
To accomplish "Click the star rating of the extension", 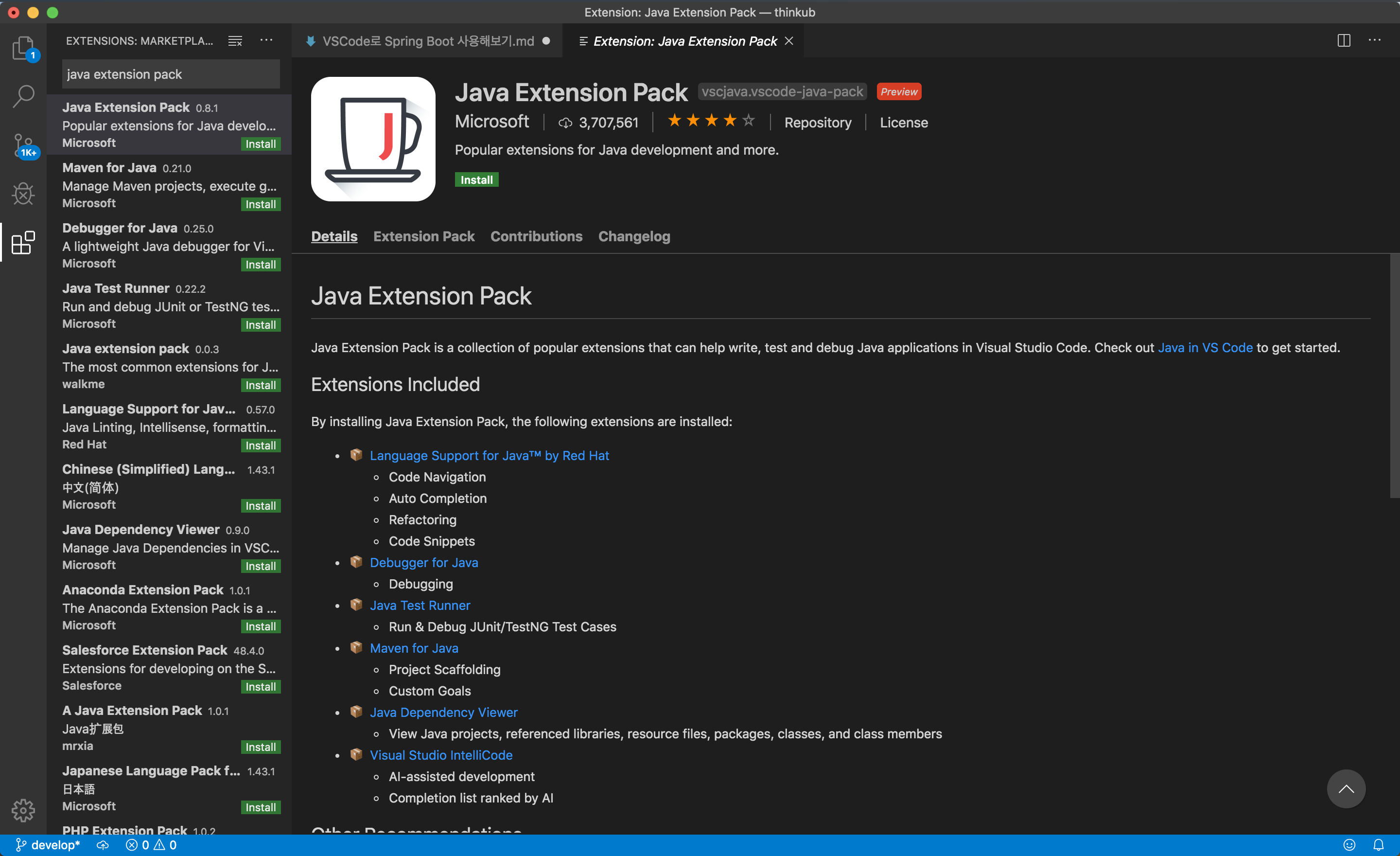I will click(711, 121).
